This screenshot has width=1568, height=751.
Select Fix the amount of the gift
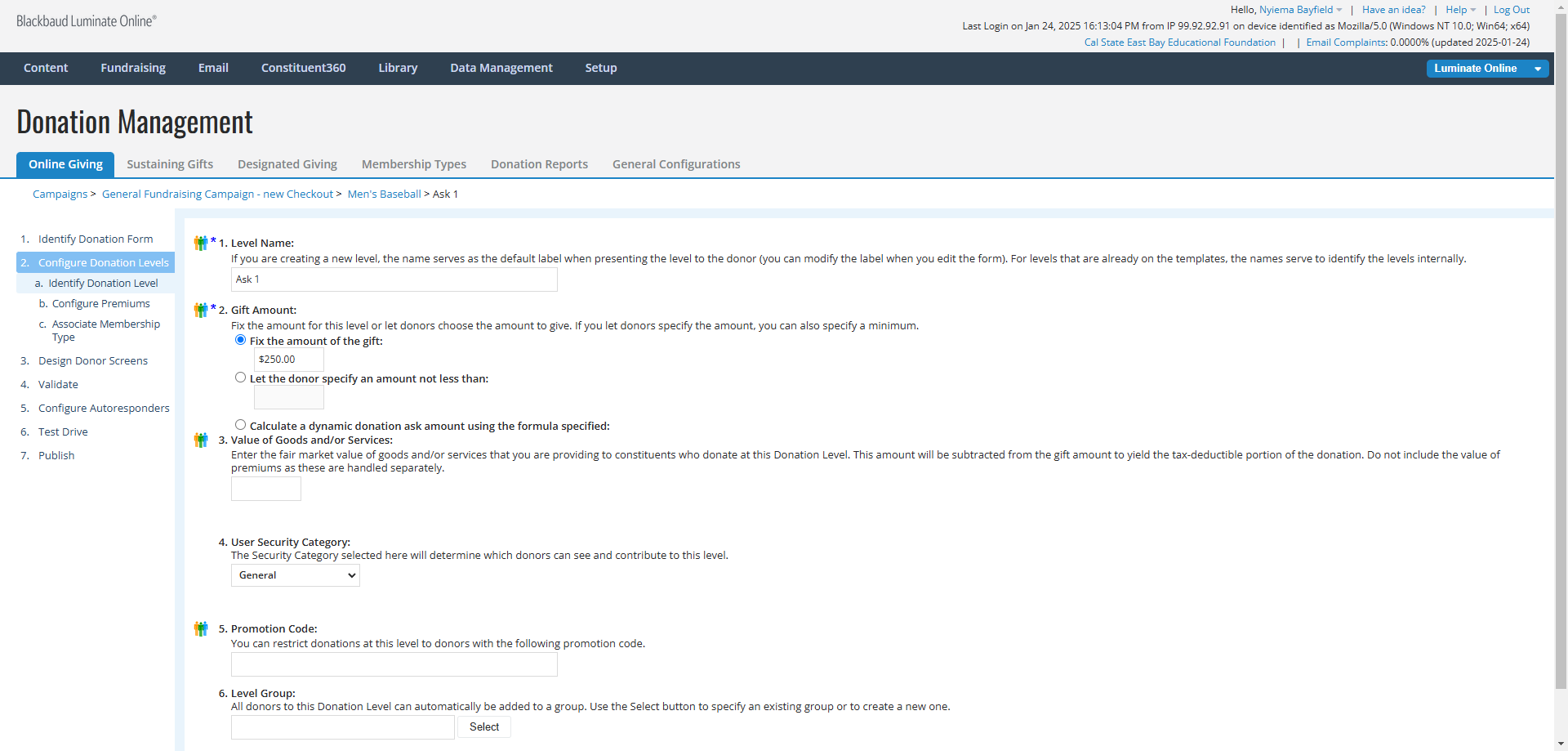240,340
